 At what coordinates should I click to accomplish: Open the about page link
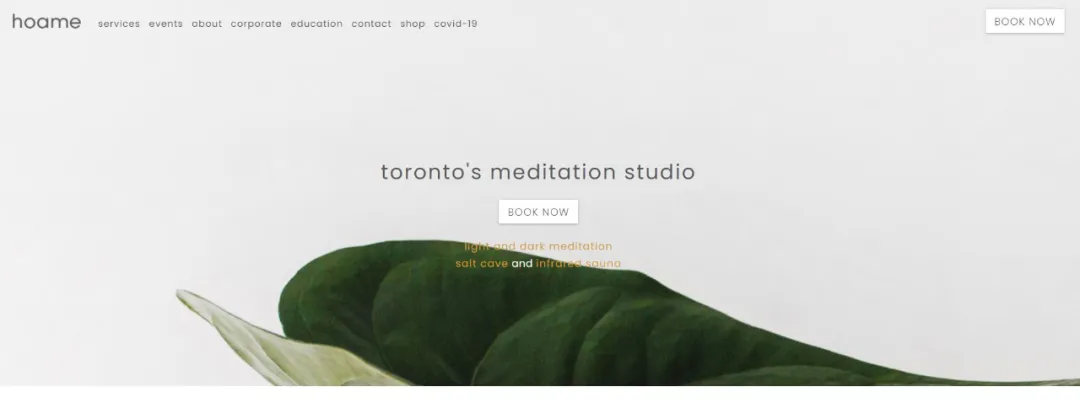click(207, 23)
